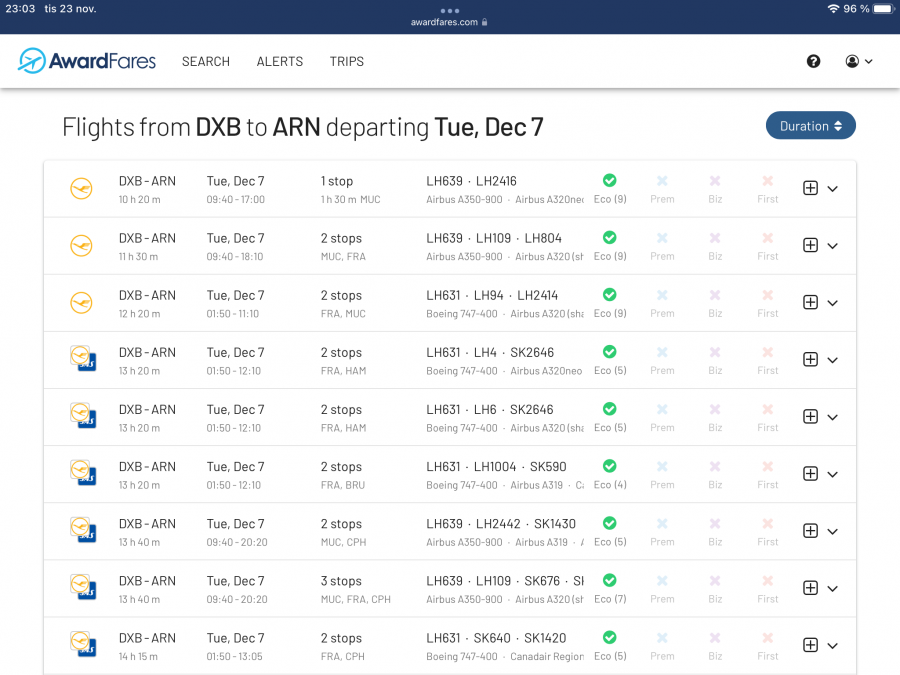
Task: Click the plus icon for LH631 · LH4 · SK2646
Action: (x=810, y=359)
